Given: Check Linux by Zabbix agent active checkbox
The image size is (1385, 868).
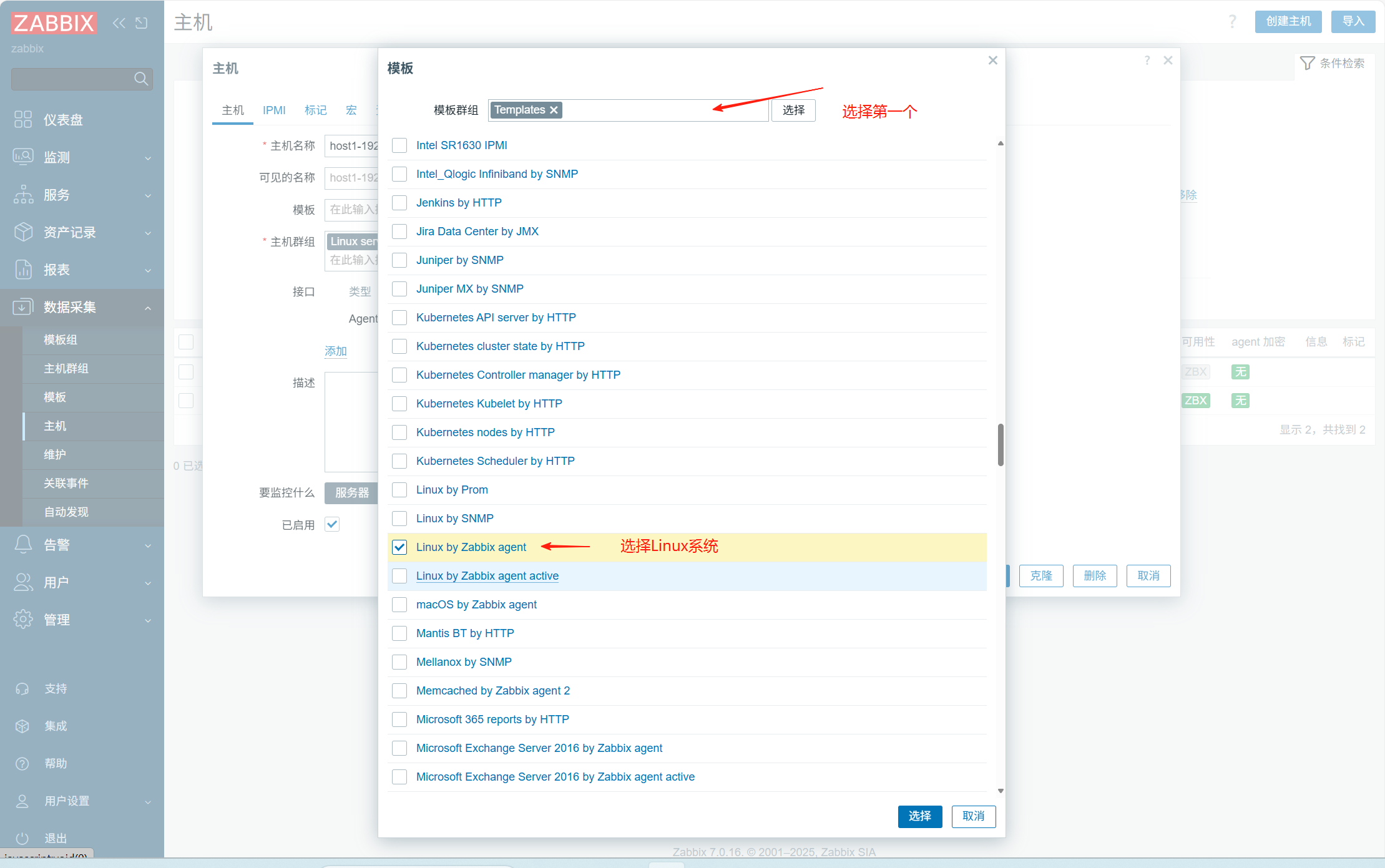Looking at the screenshot, I should [399, 576].
